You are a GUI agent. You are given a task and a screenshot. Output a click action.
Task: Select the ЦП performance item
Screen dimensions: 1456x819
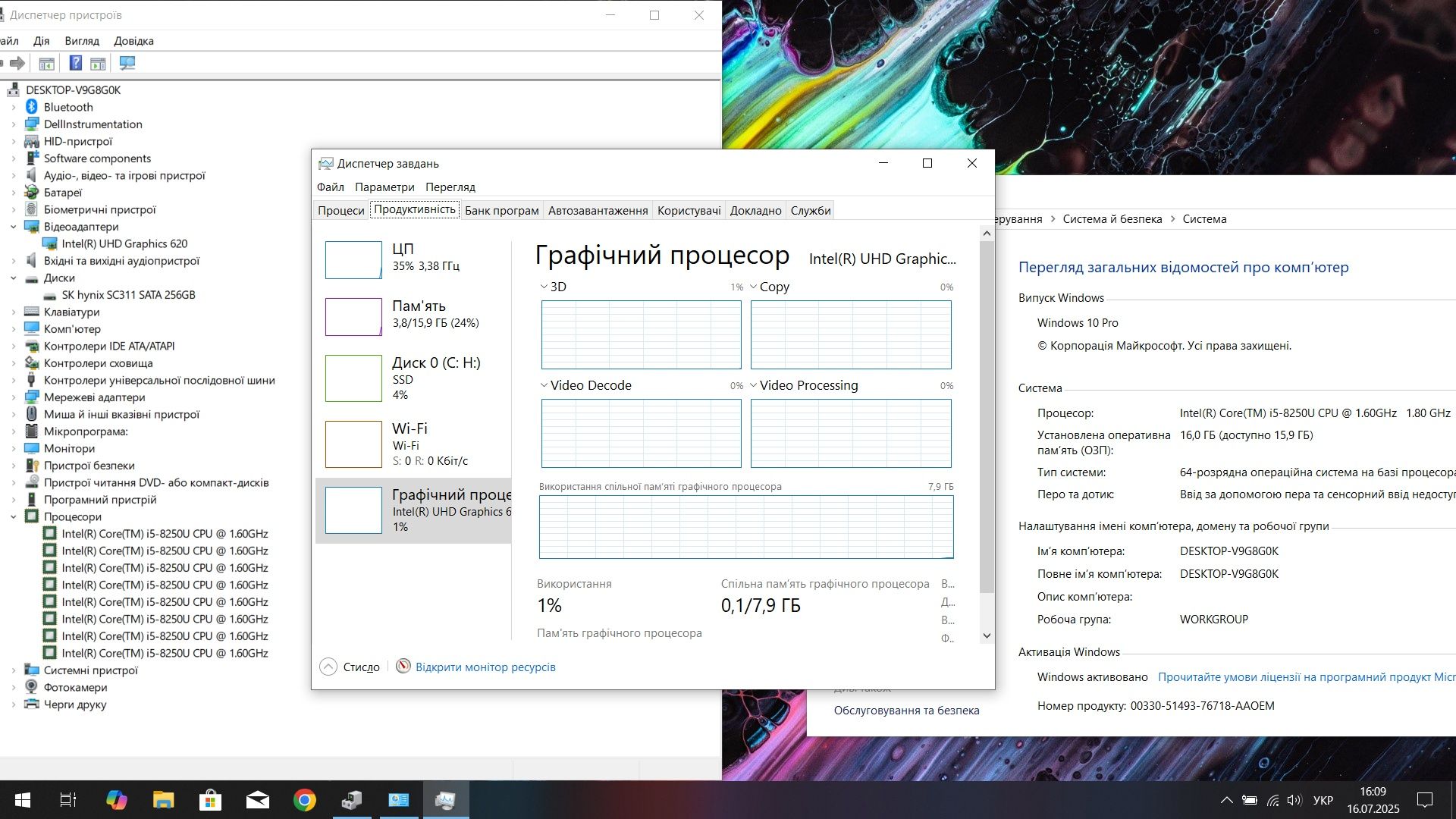click(413, 259)
